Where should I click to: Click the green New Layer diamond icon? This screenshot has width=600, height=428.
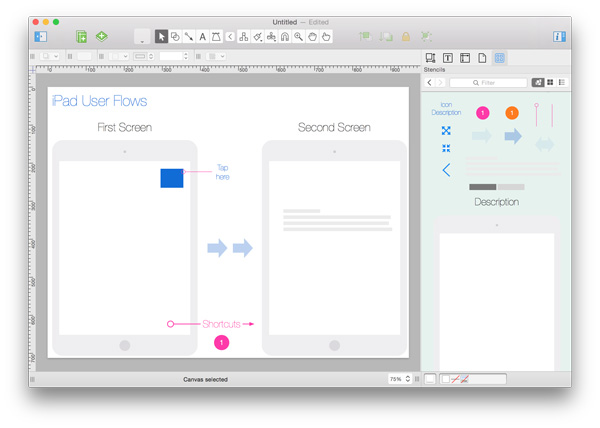pos(101,36)
